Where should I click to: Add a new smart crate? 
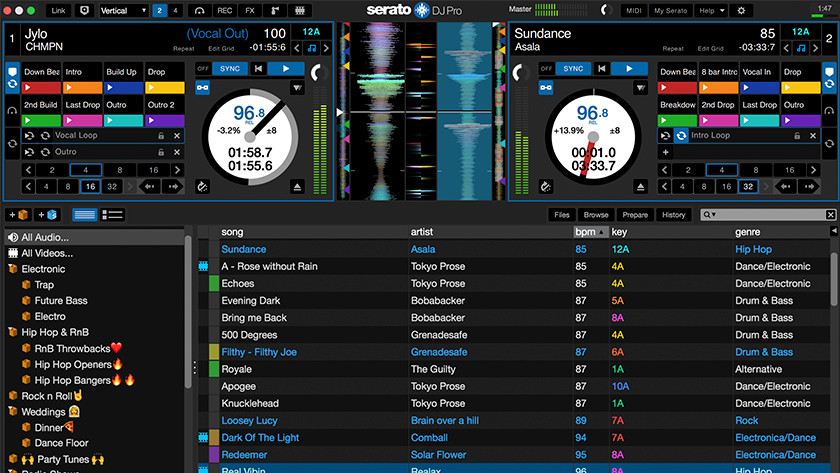pos(47,215)
